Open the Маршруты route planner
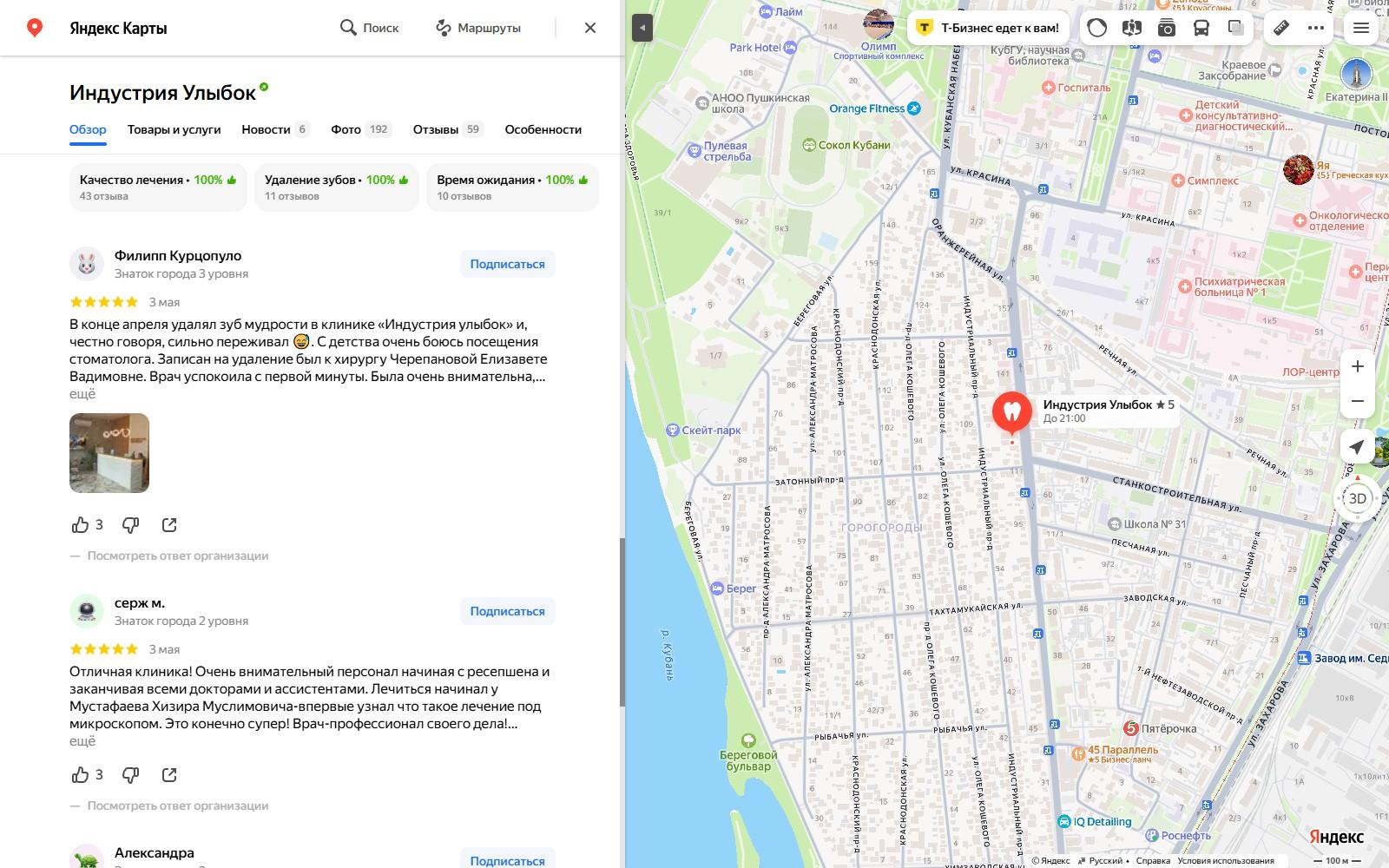Image resolution: width=1389 pixels, height=868 pixels. [477, 28]
